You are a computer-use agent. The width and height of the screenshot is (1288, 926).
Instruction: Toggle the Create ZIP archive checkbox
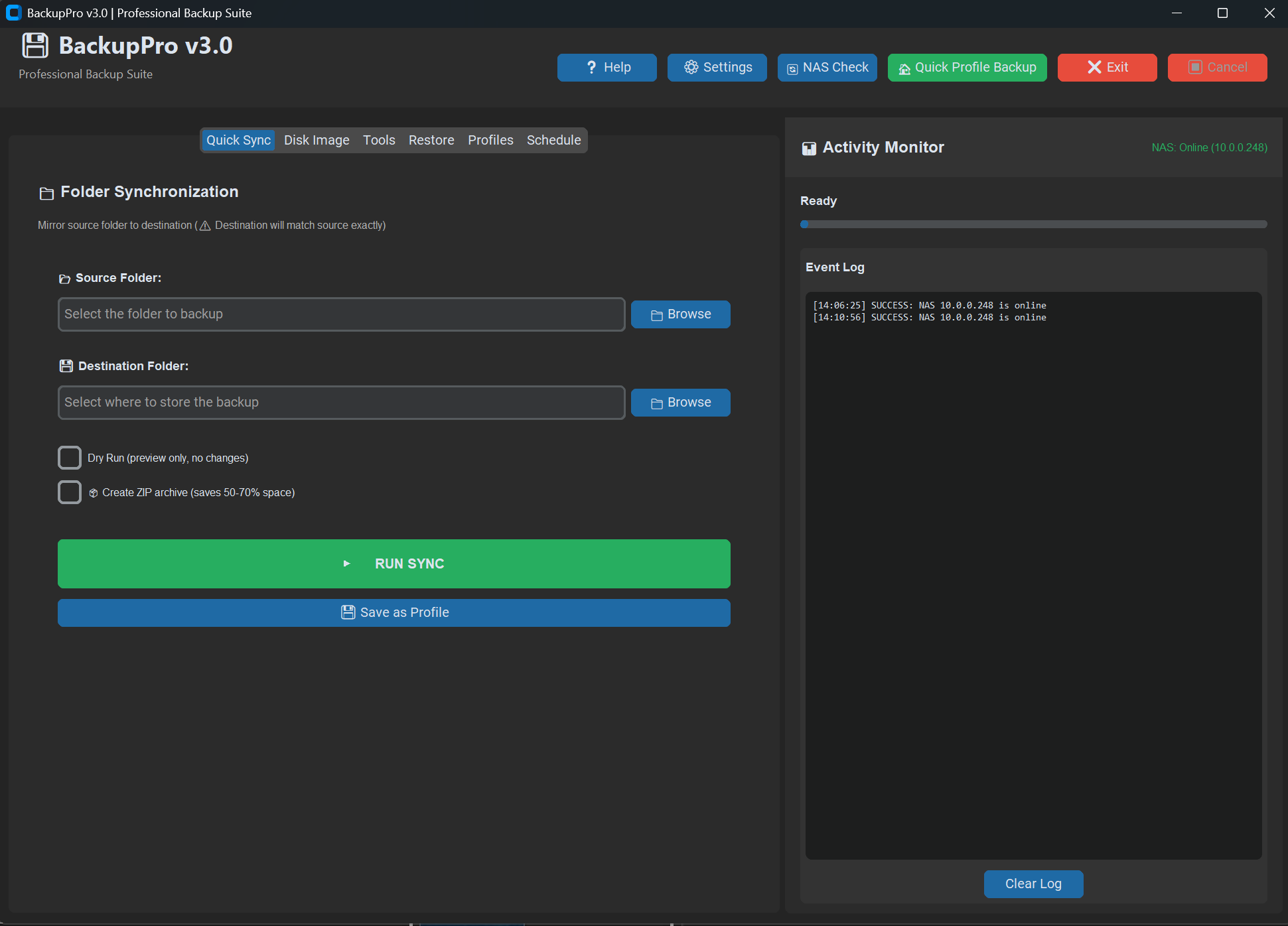point(70,492)
